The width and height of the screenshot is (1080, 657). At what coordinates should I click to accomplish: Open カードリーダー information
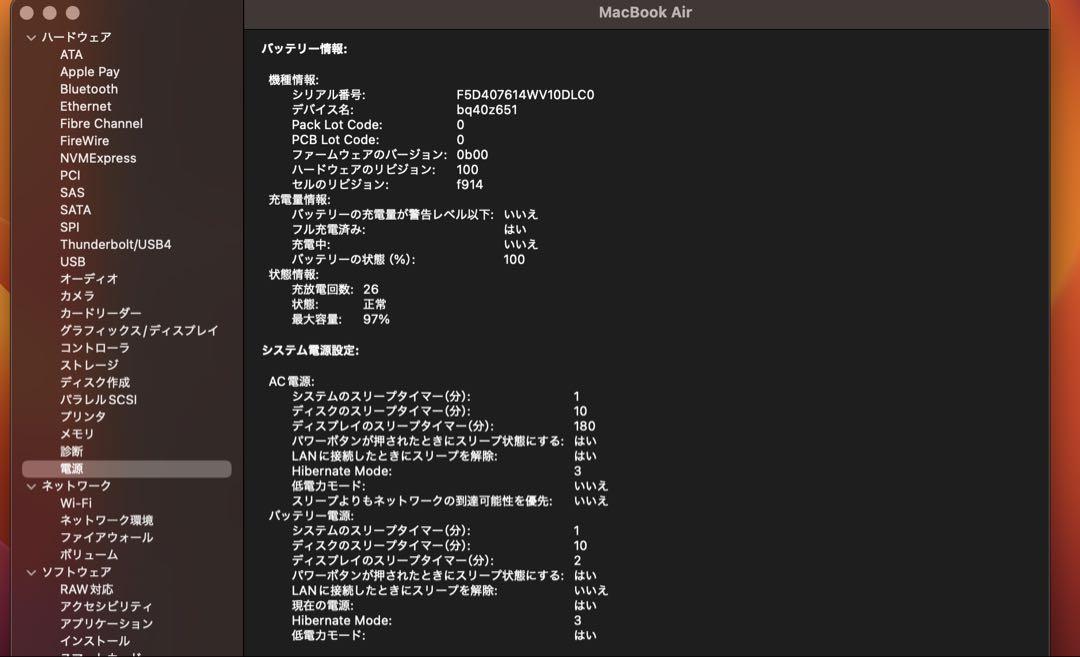point(101,313)
